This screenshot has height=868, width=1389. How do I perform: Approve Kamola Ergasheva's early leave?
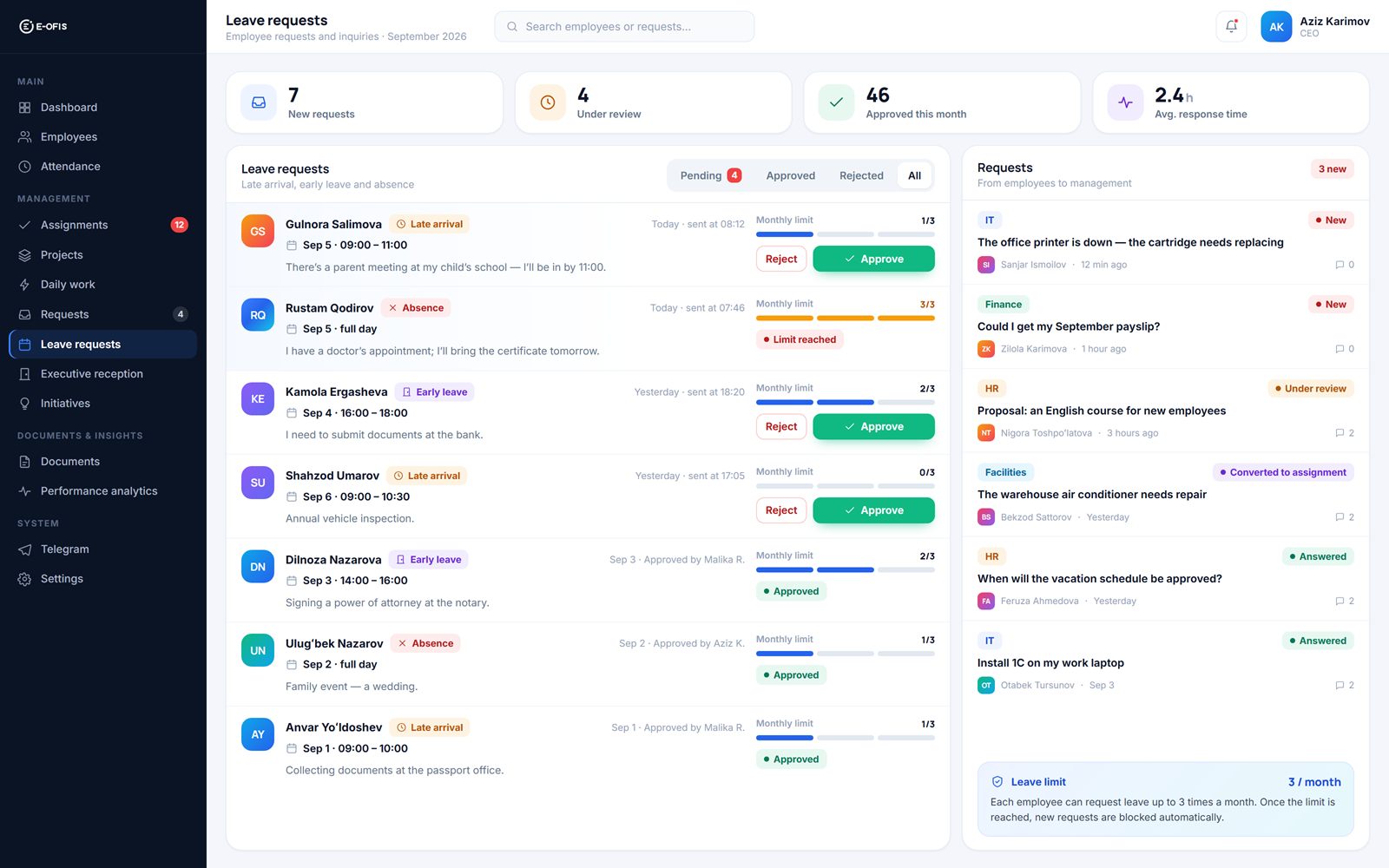(x=873, y=426)
